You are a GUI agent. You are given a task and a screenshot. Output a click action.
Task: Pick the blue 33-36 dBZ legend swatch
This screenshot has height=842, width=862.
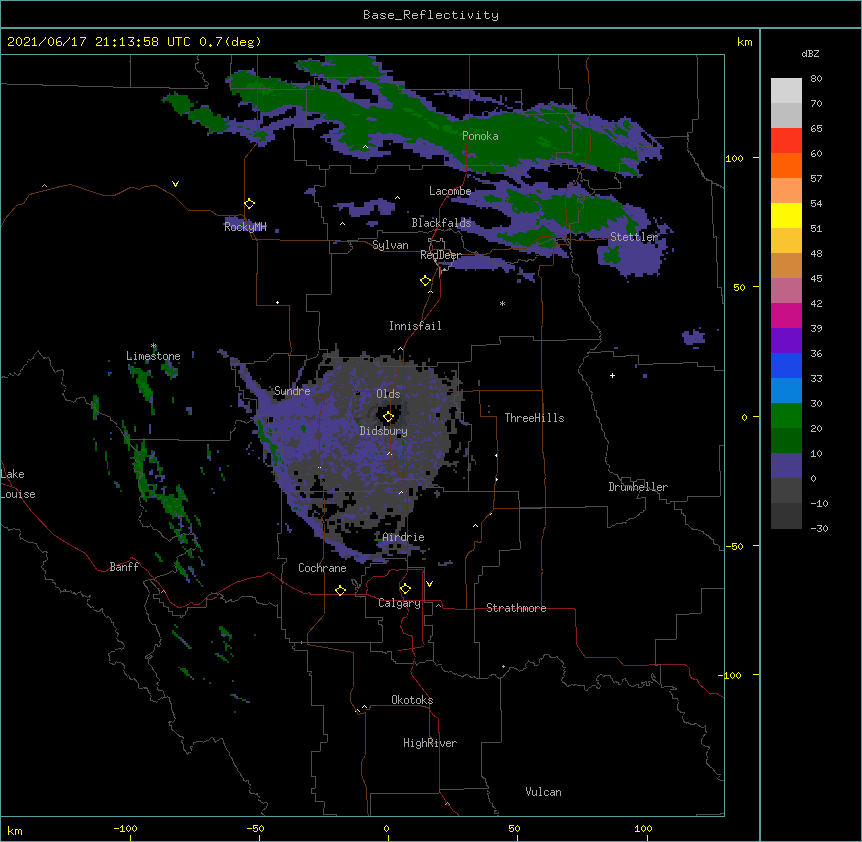786,366
